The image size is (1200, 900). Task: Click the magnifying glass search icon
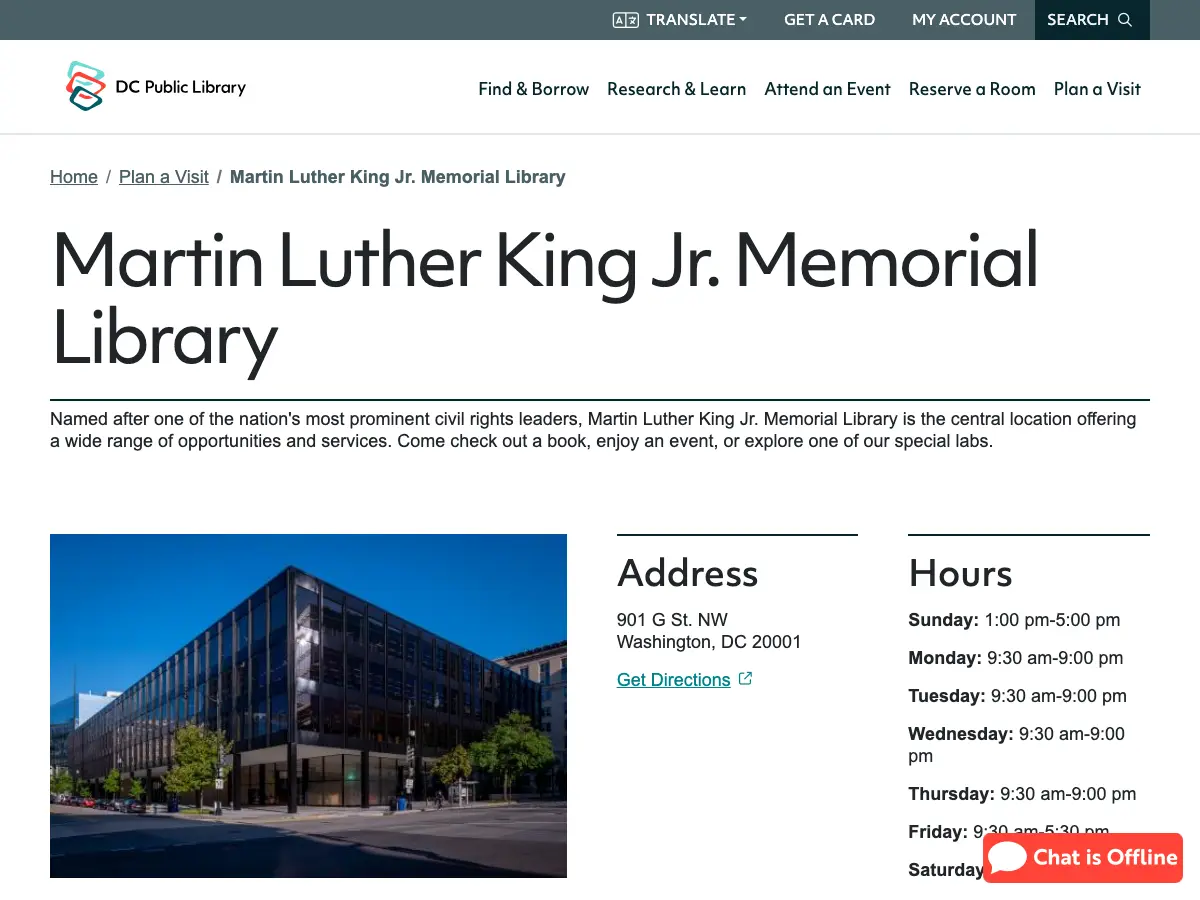coord(1125,20)
